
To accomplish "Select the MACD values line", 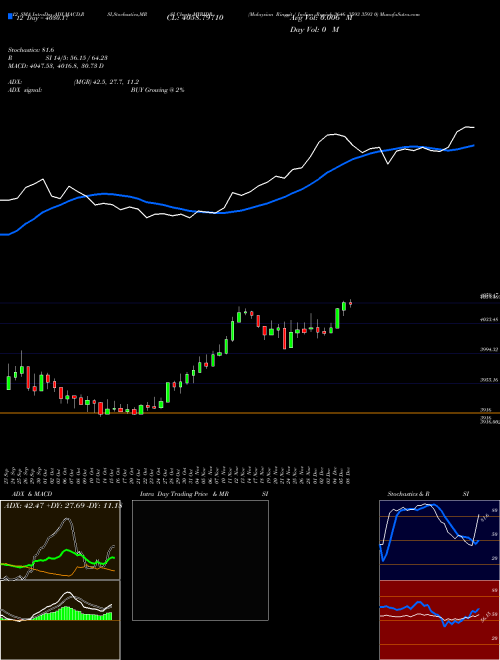I will click(56, 66).
